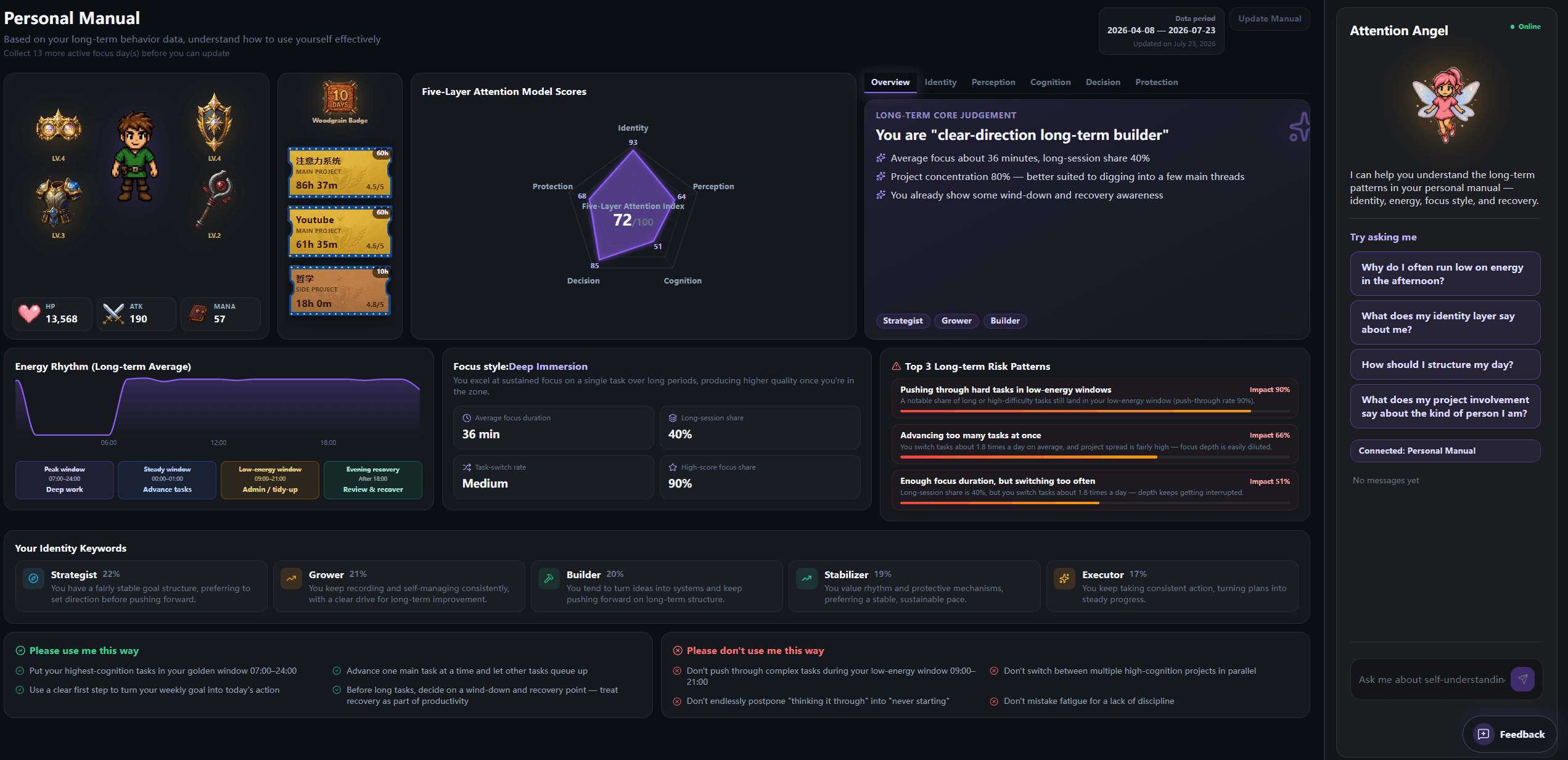
Task: Click the Impact 51% risk progress bar
Action: pos(1094,503)
